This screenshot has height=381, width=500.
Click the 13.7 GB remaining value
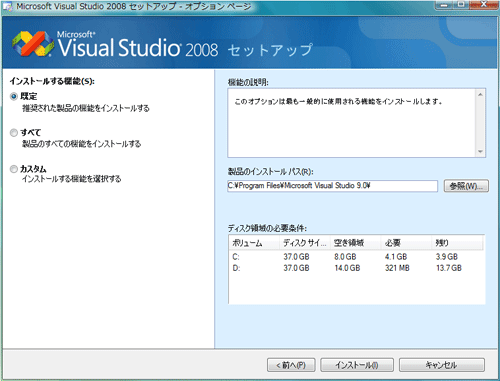click(x=449, y=268)
